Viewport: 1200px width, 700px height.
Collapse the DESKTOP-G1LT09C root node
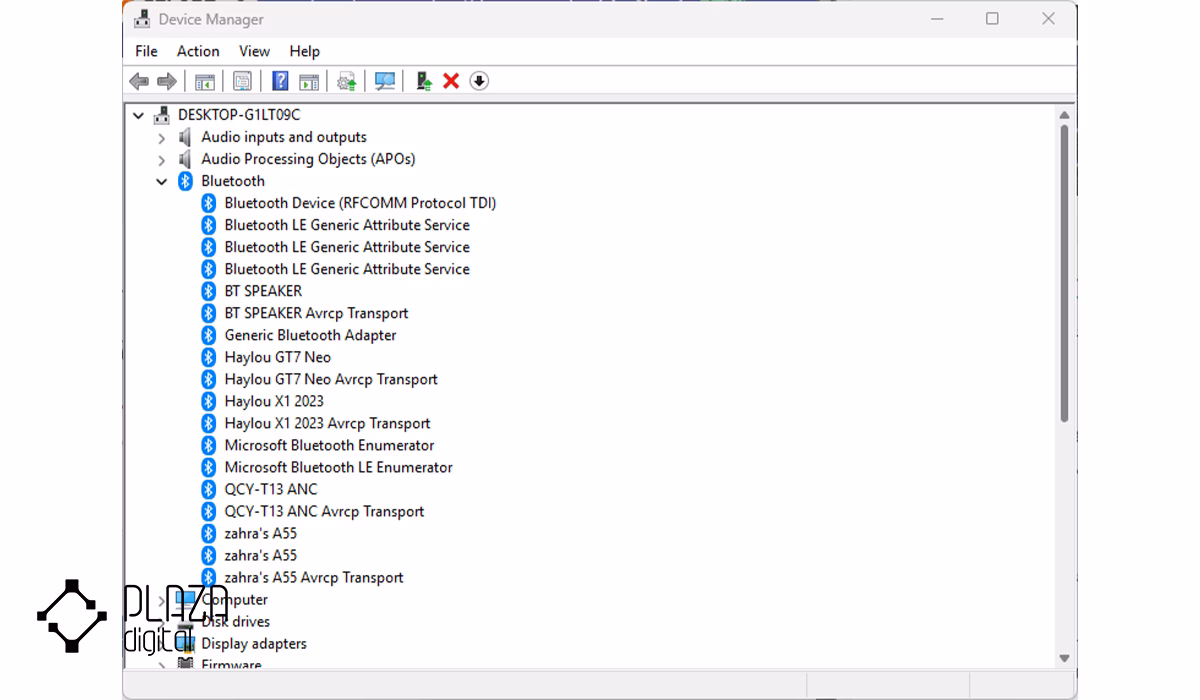click(139, 115)
